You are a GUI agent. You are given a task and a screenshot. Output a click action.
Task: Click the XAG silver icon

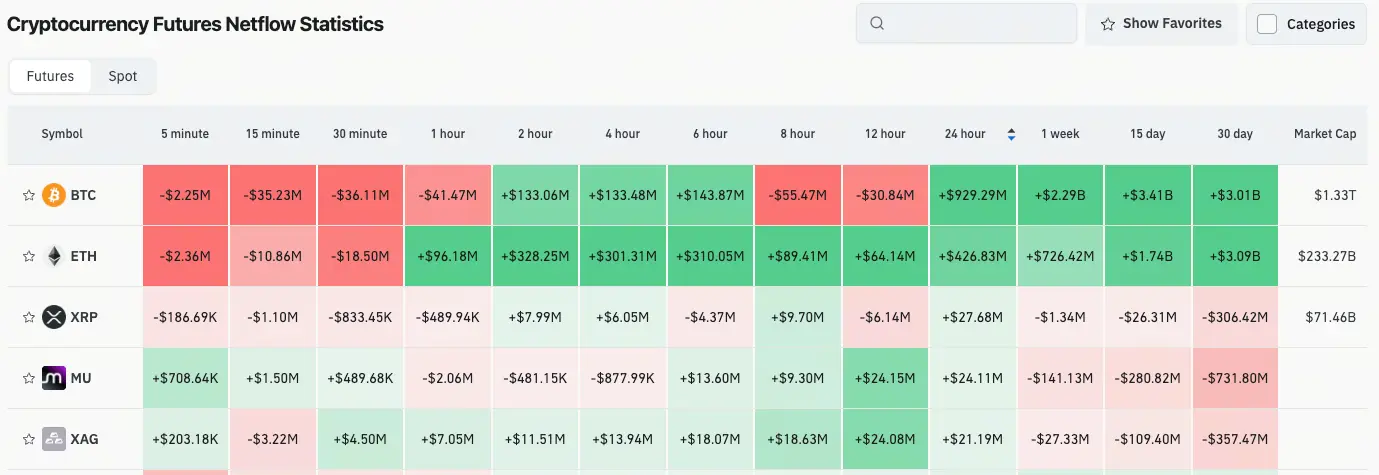(54, 439)
